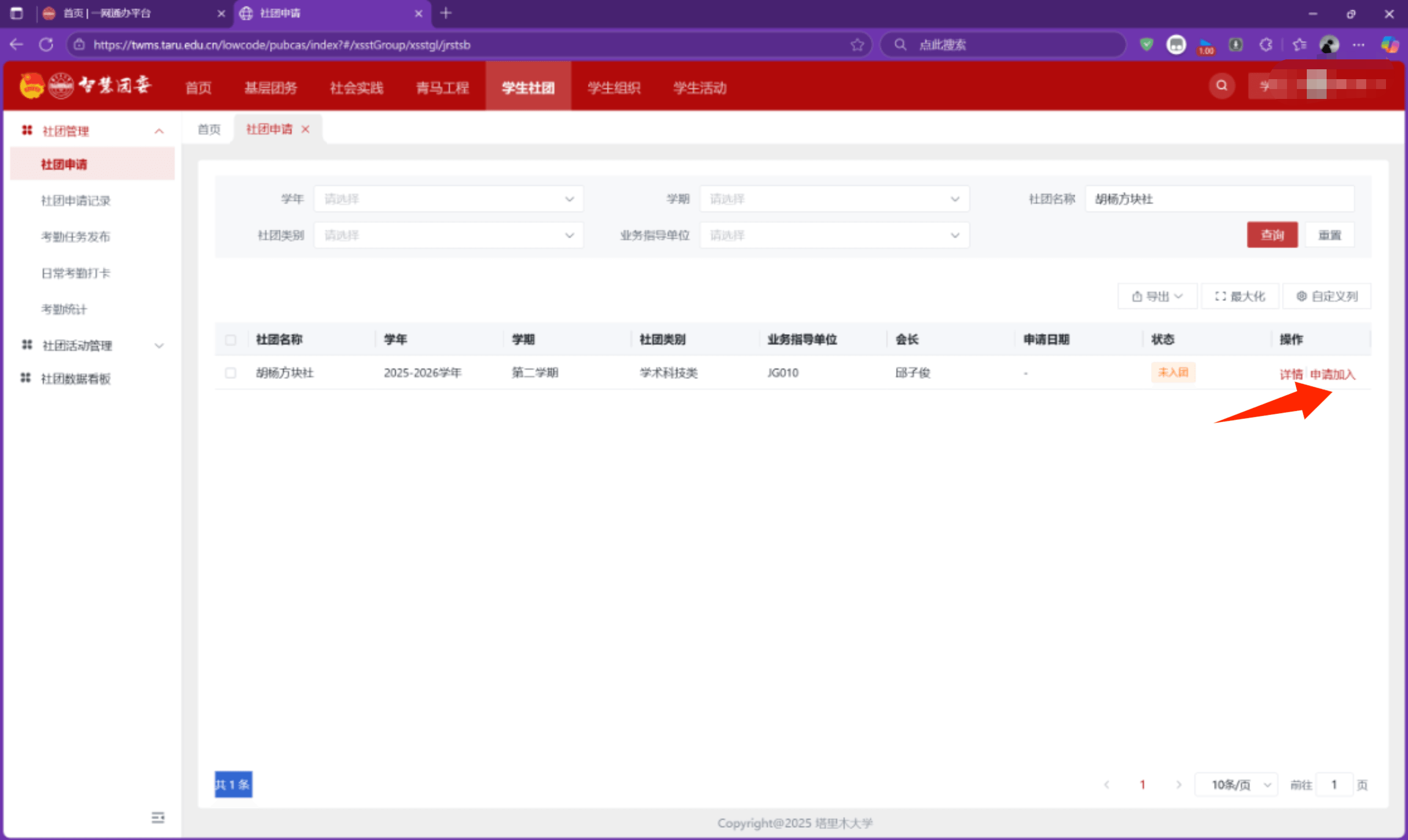The height and width of the screenshot is (840, 1408).
Task: Open browser extensions puzzle icon
Action: coord(1266,45)
